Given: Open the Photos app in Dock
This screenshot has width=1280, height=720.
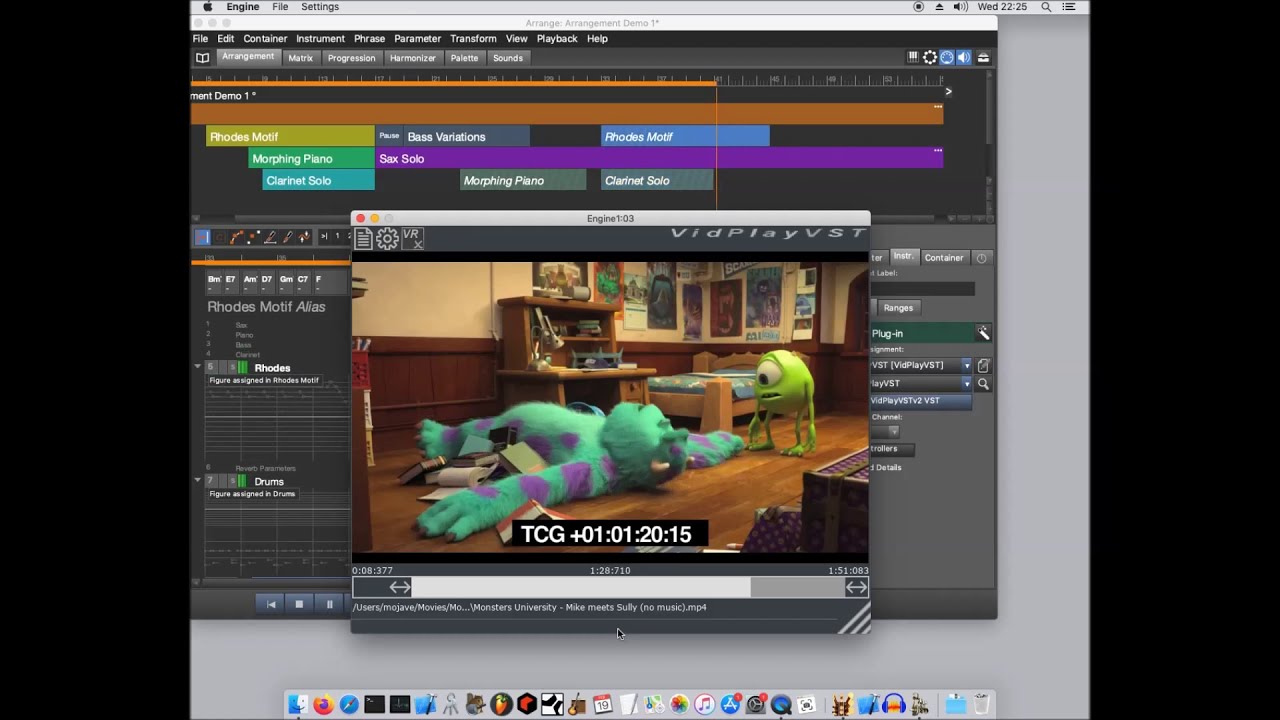Looking at the screenshot, I should (679, 705).
